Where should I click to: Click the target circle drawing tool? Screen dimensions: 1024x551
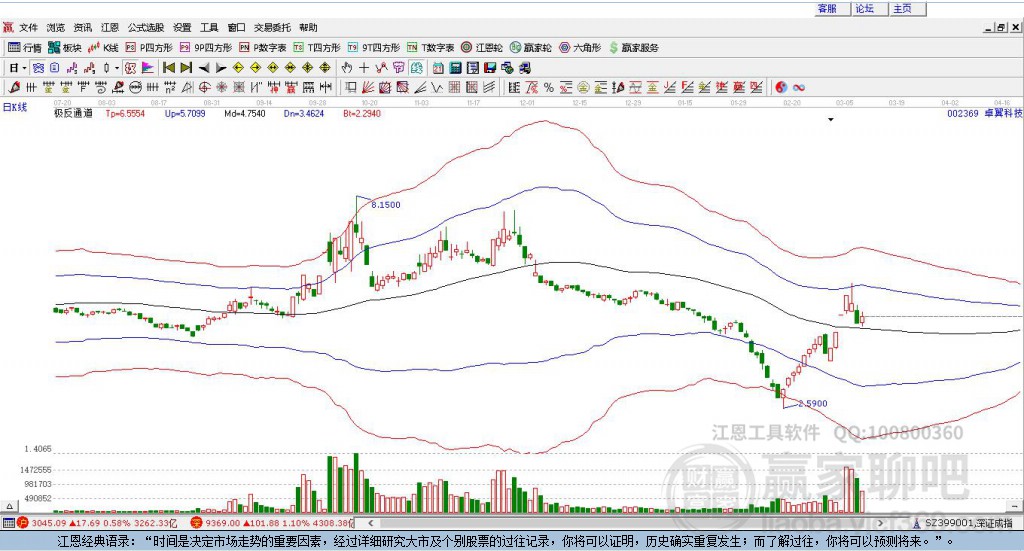click(204, 87)
